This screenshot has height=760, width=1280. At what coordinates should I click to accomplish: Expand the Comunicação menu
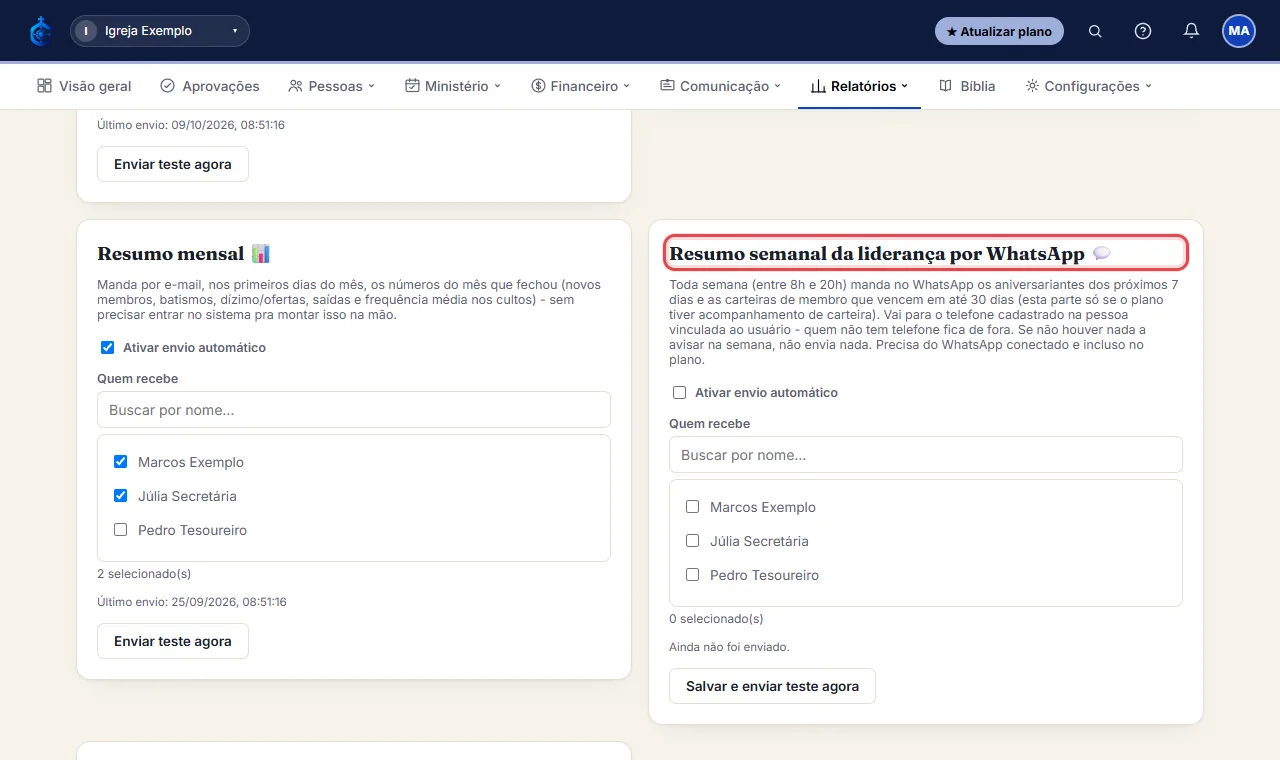[720, 86]
